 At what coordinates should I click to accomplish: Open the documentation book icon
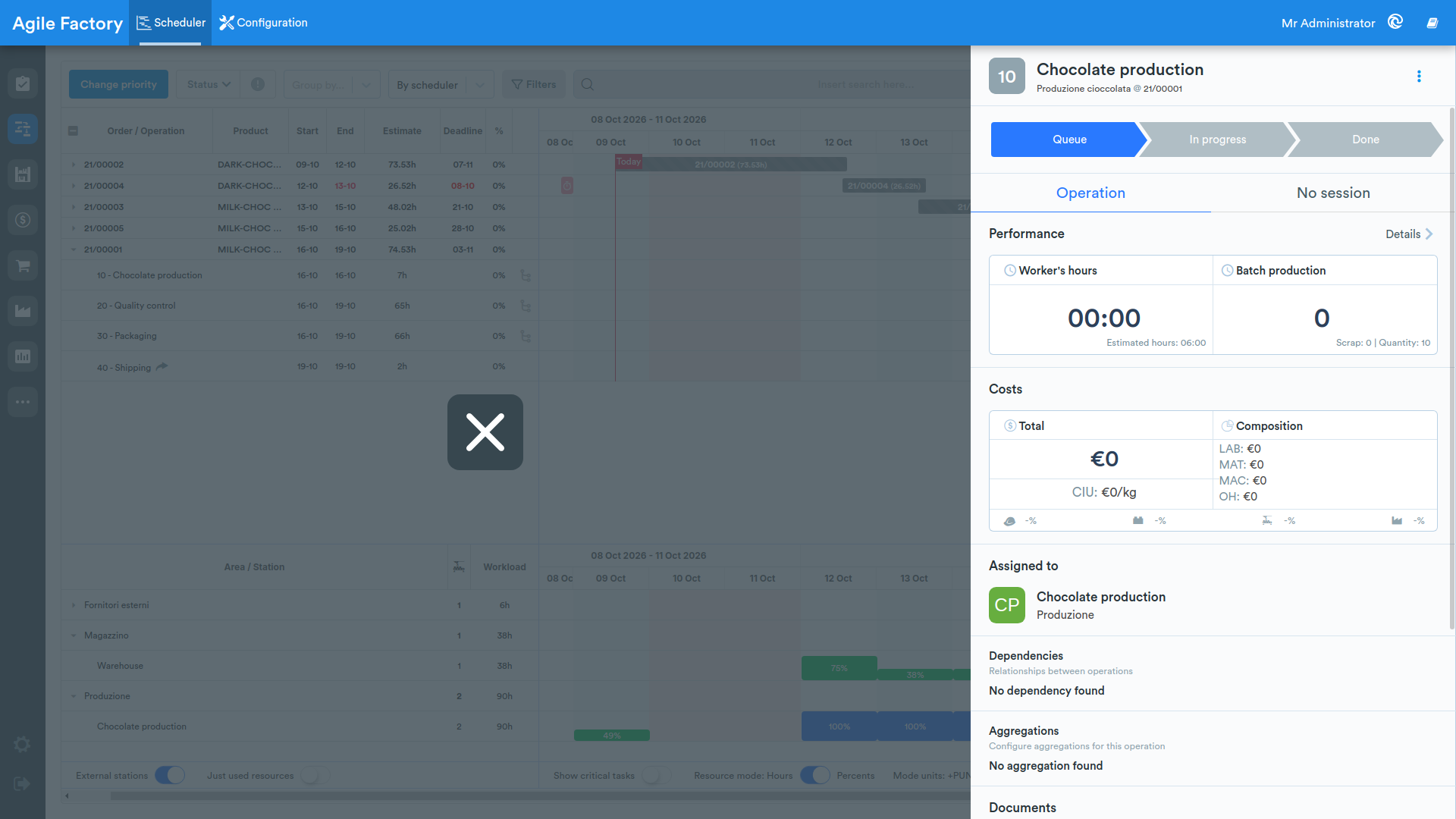pos(1432,23)
